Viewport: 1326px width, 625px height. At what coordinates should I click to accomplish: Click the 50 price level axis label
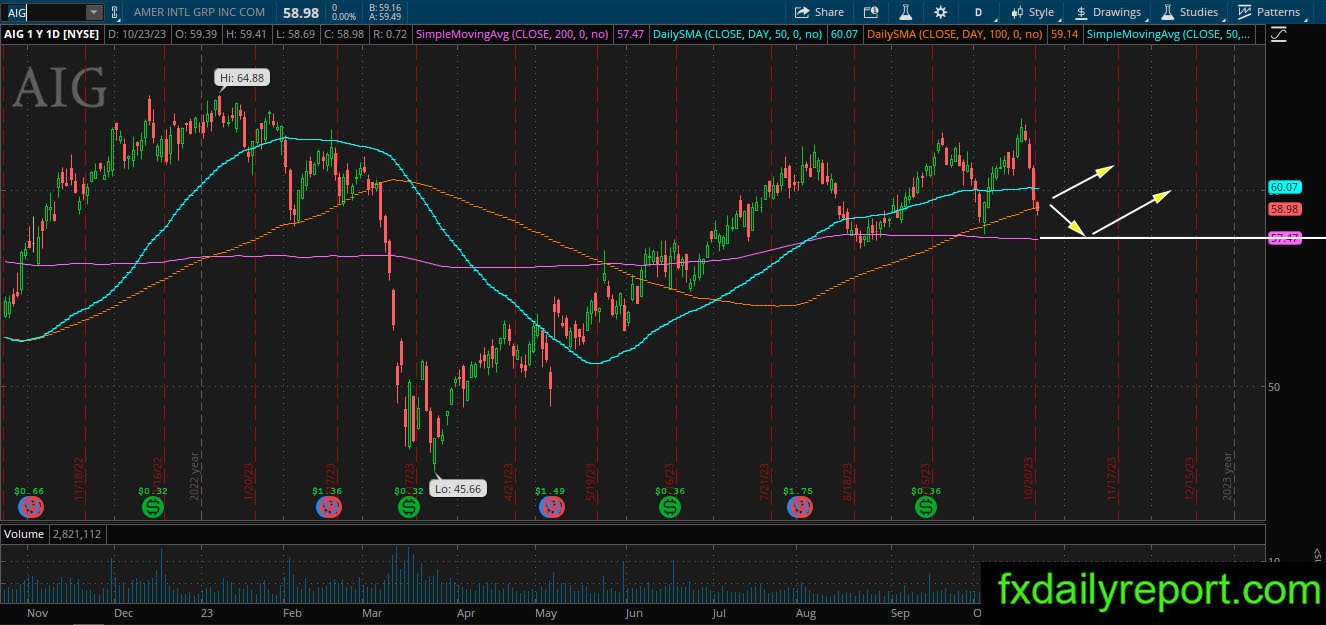pos(1274,387)
